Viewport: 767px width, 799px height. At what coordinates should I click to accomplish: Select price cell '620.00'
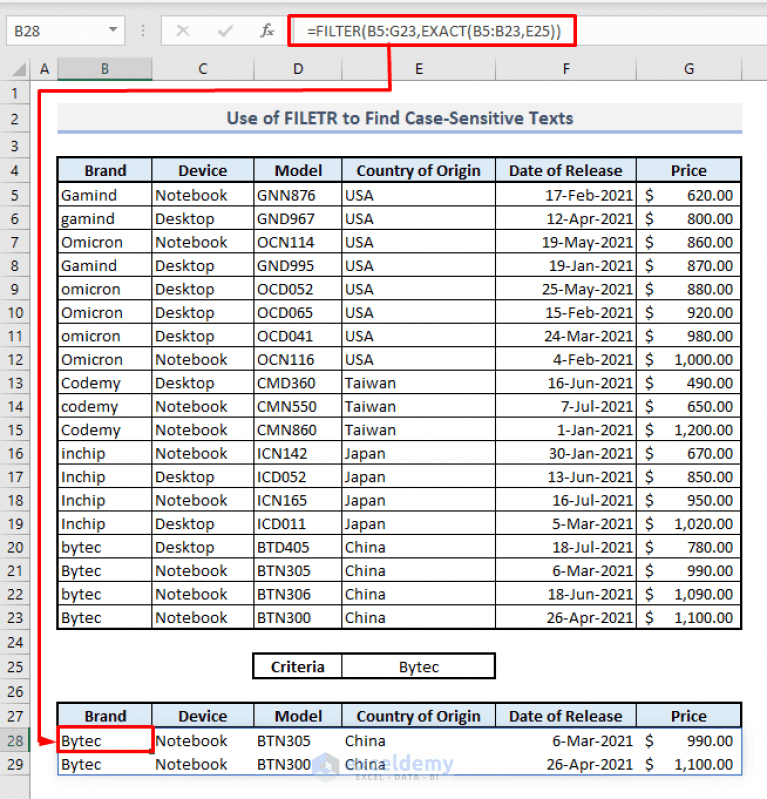689,195
